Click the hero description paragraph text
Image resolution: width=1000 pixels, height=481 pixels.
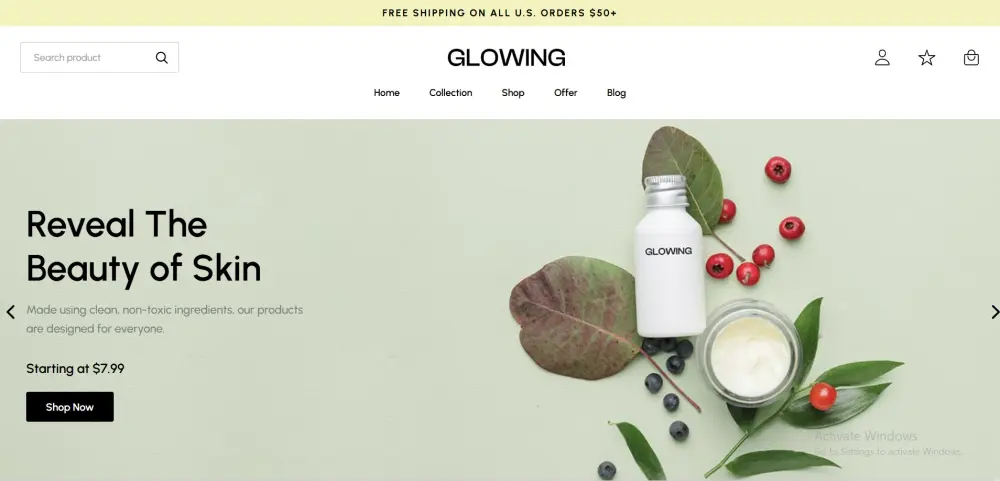coord(165,319)
